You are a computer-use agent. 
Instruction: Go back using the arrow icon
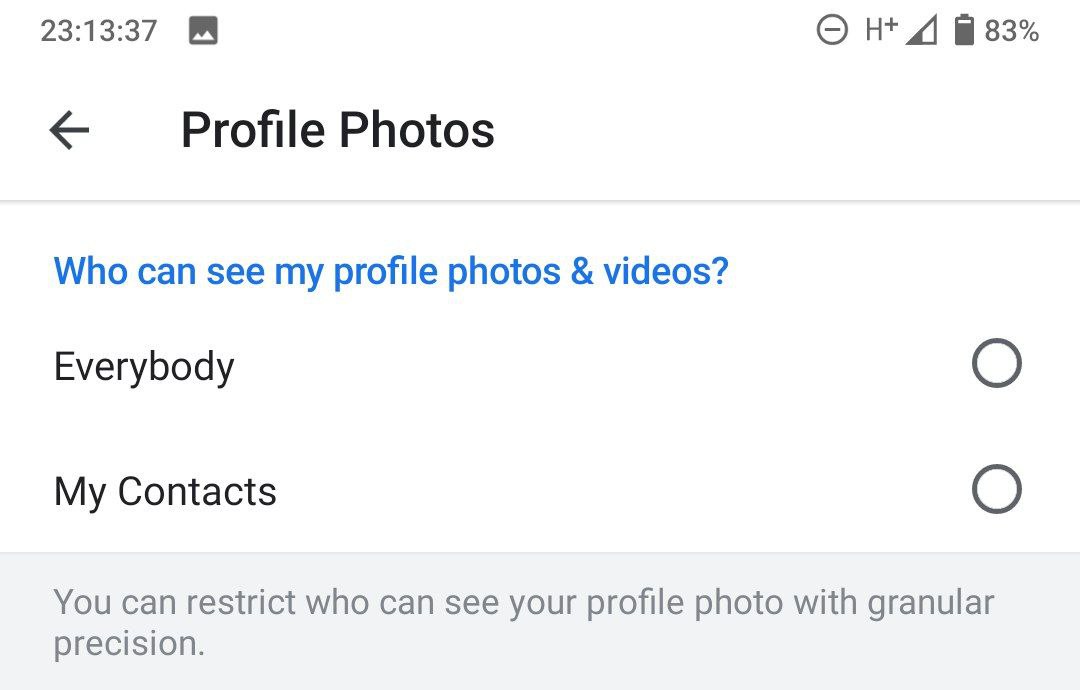[x=69, y=130]
